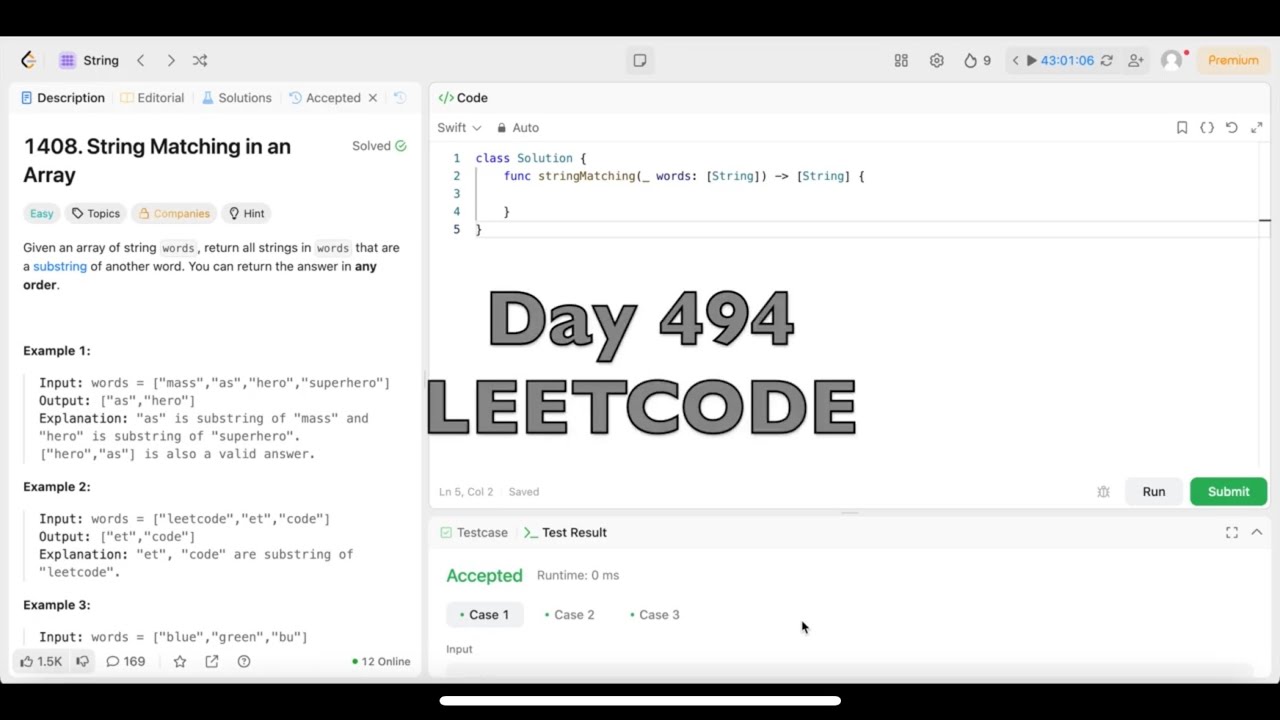The height and width of the screenshot is (720, 1280).
Task: Open the substring definition link
Action: coord(60,266)
